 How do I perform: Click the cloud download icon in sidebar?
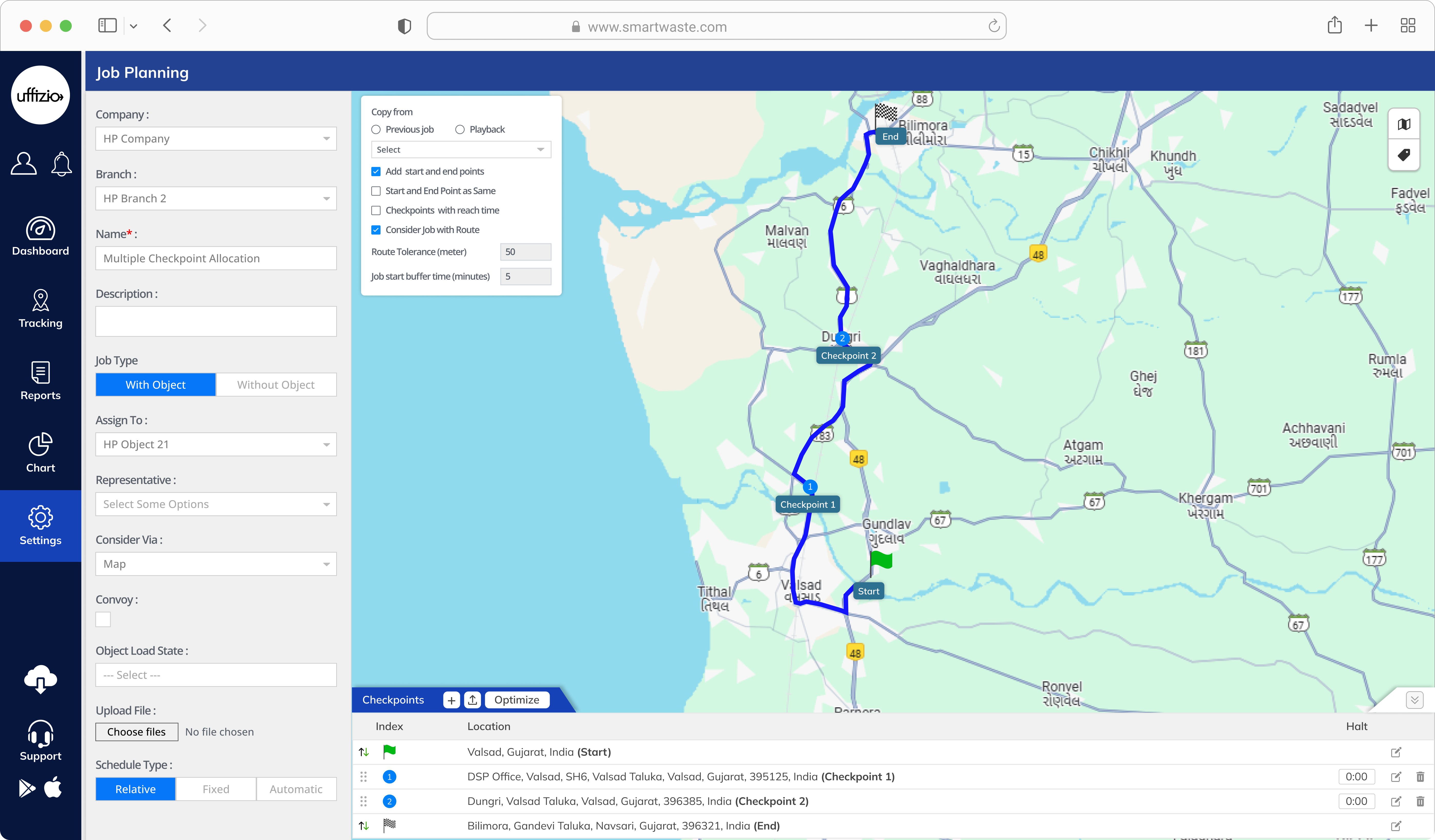pos(40,679)
